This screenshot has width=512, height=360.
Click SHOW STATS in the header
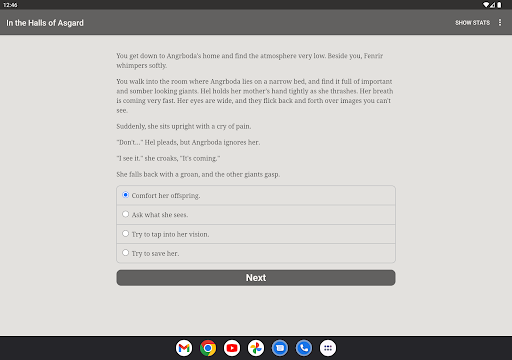[x=472, y=23]
